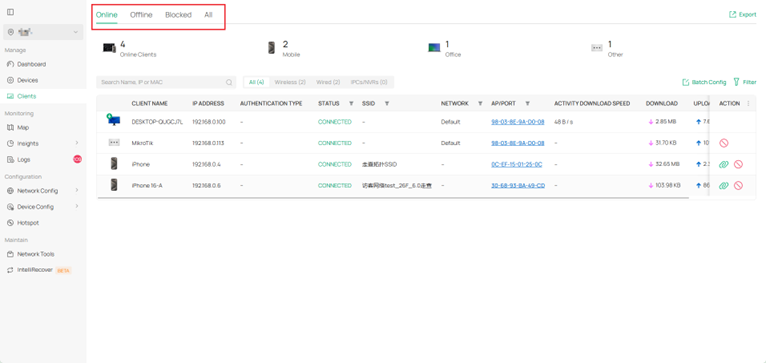Screen dimensions: 766x363
Task: Reconnect the iPhone client at 192.168.0.4
Action: tap(724, 165)
